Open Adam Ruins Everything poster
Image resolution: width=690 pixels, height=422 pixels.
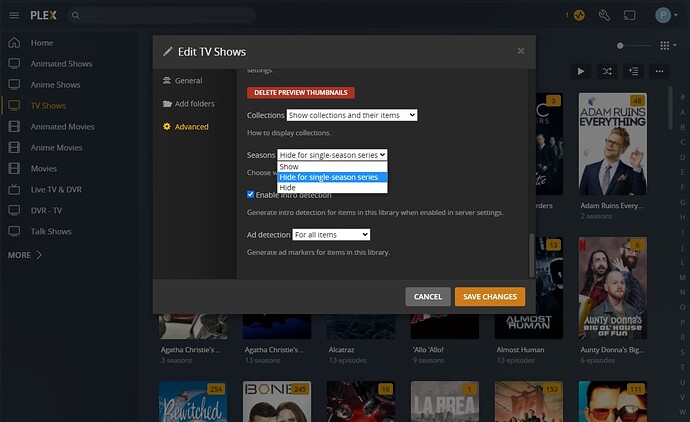coord(613,144)
